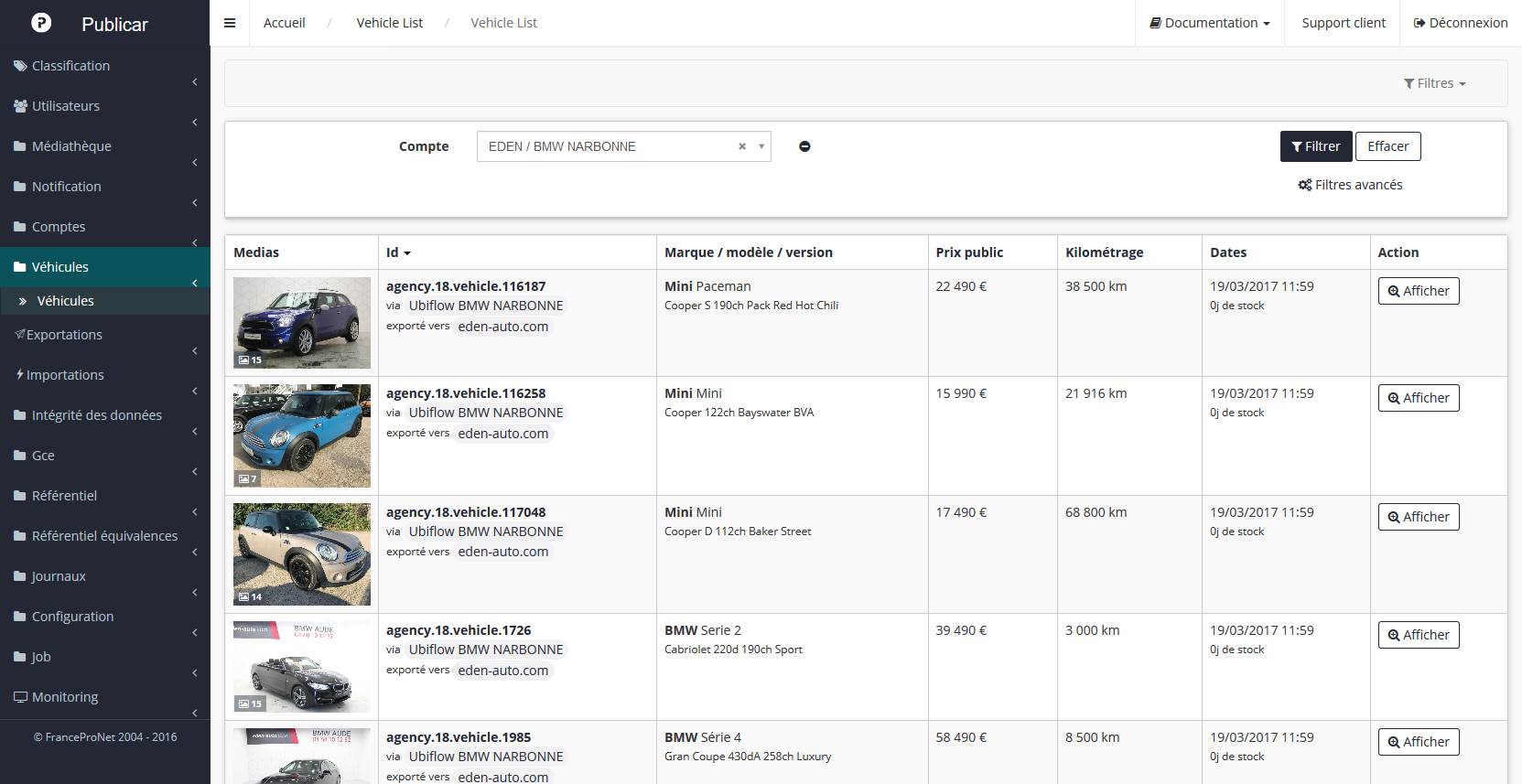Open the Gce sidebar menu
This screenshot has height=784, width=1522.
click(x=105, y=456)
